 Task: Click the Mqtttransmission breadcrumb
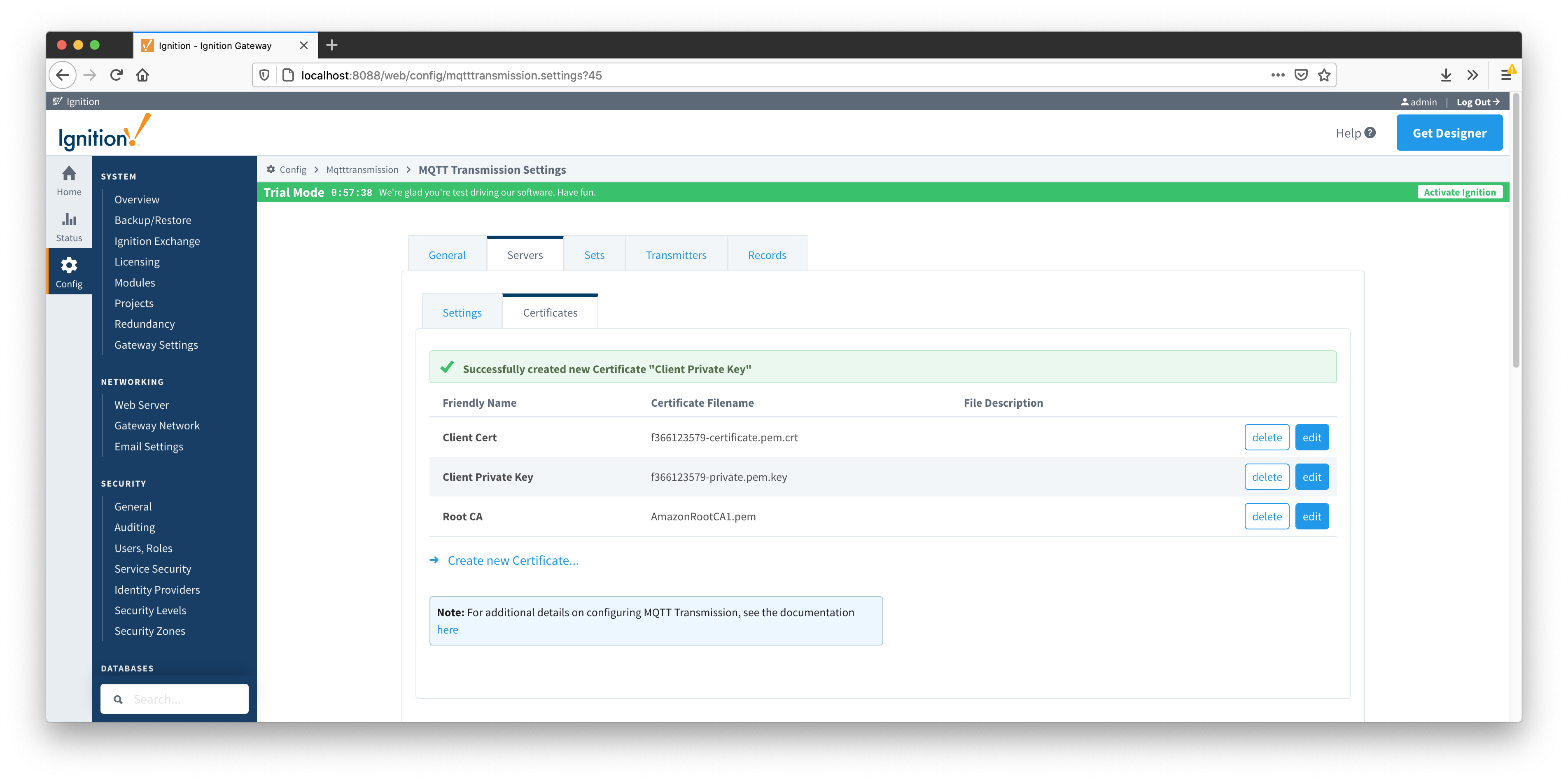[x=362, y=170]
